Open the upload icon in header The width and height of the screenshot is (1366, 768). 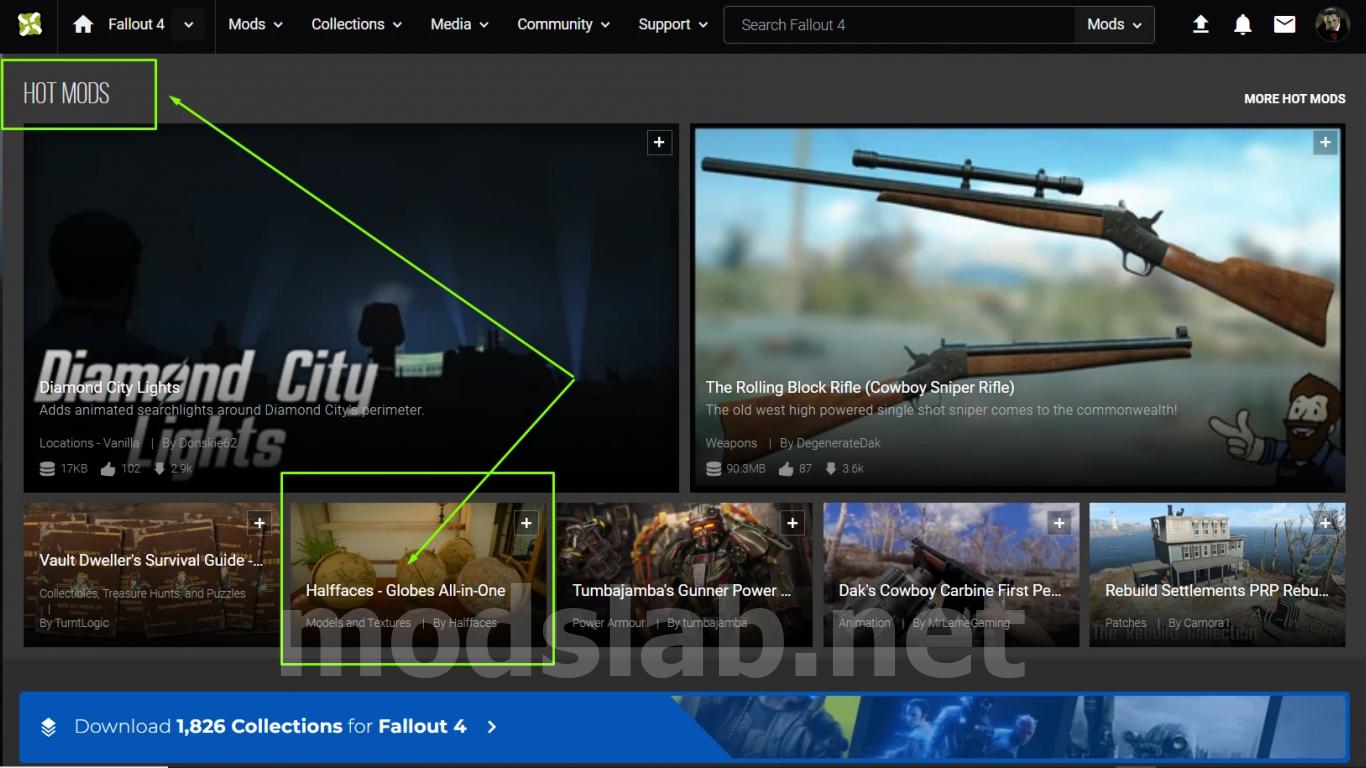[x=1201, y=24]
